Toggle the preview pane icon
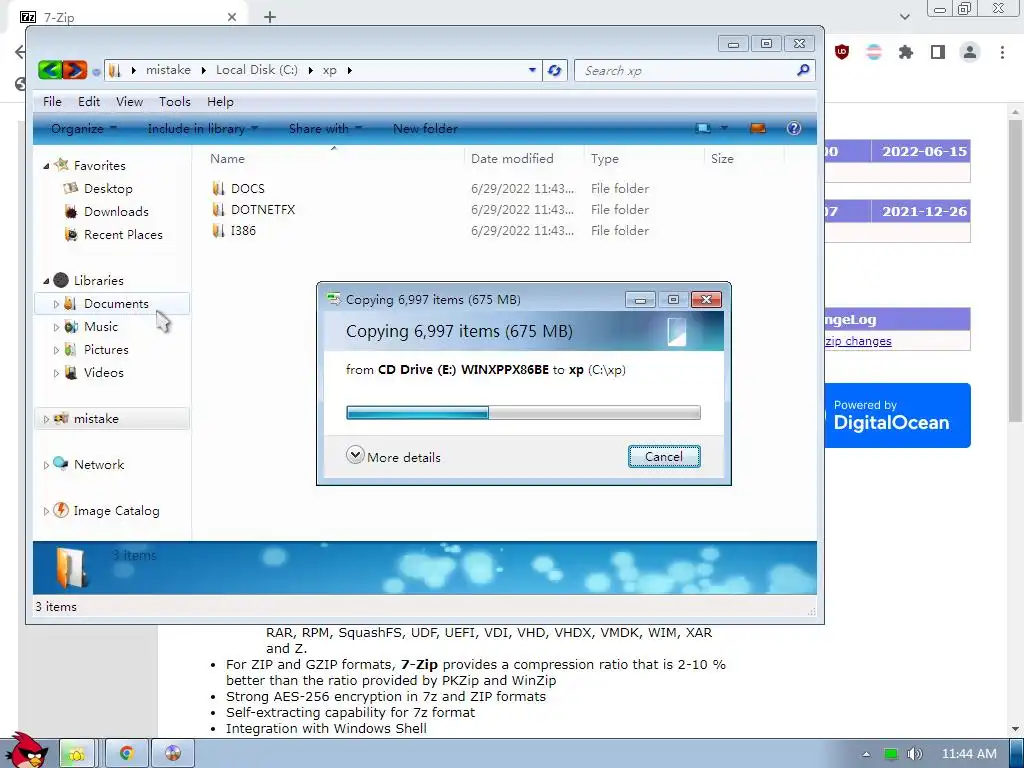This screenshot has height=768, width=1024. [758, 128]
